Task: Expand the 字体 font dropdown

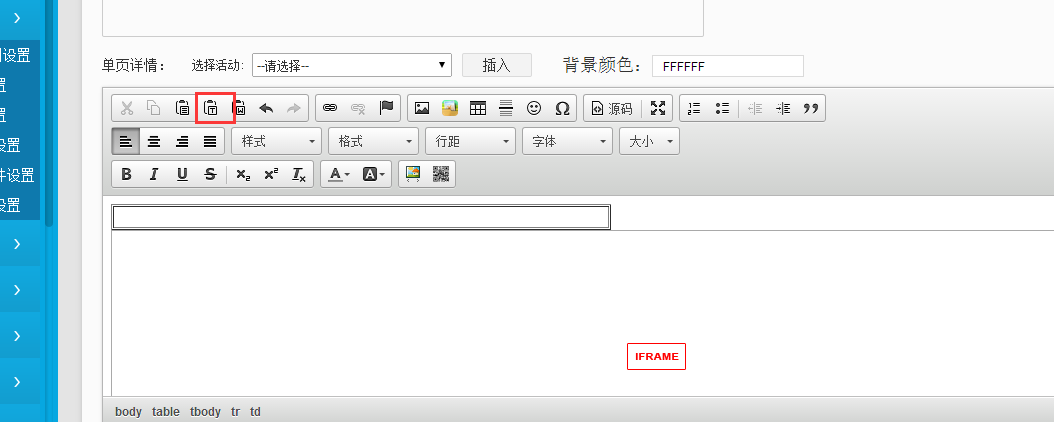Action: tap(567, 141)
